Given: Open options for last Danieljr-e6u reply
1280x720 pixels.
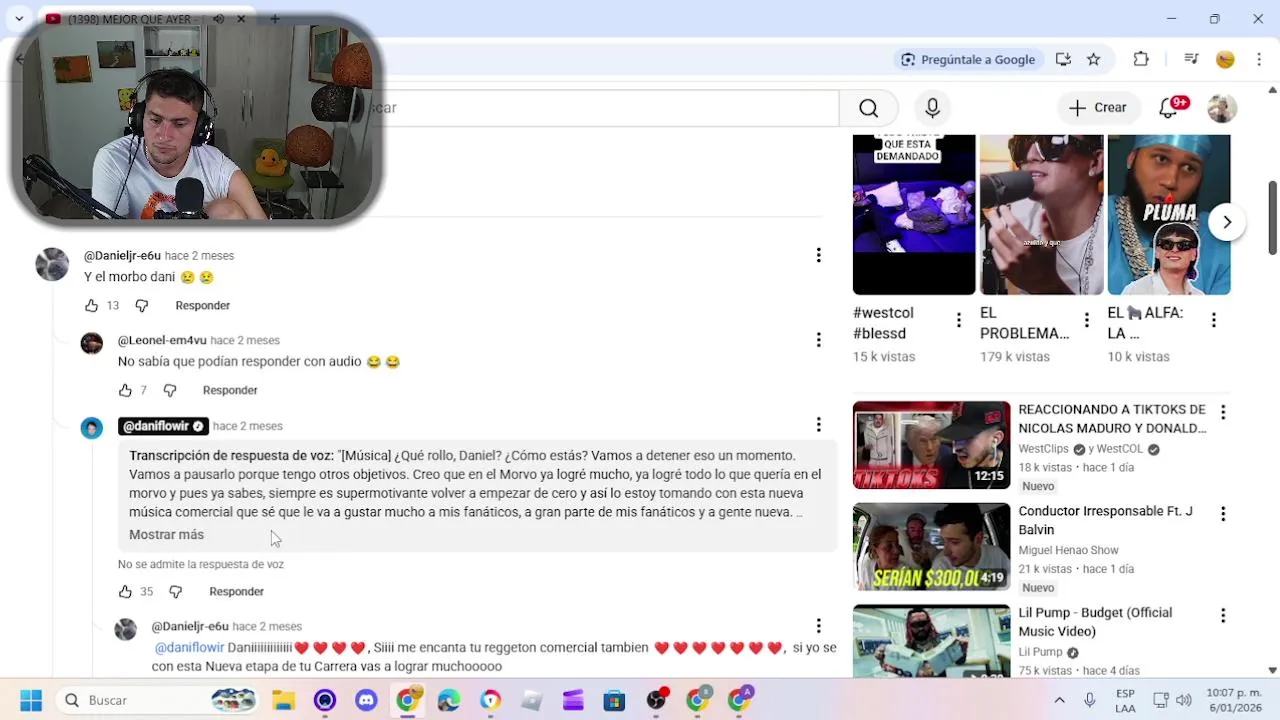Looking at the screenshot, I should [818, 626].
